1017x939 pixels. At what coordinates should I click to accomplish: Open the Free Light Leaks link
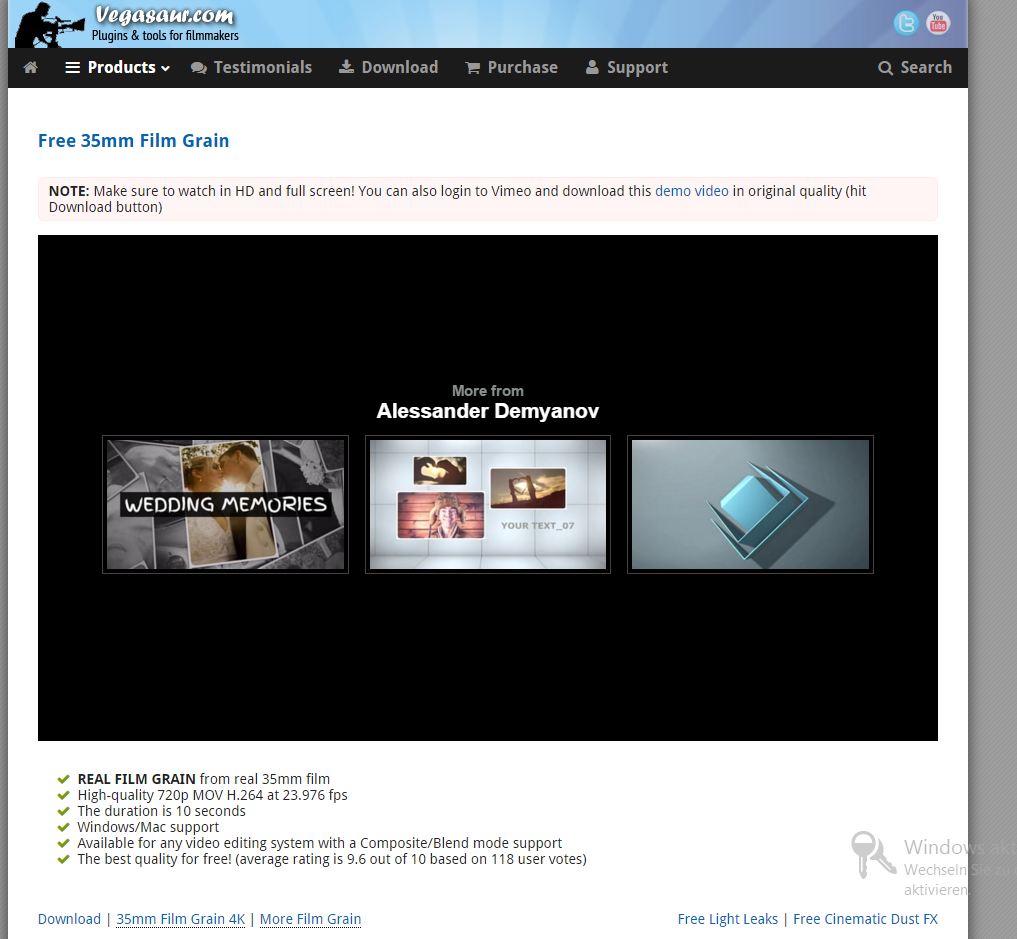[728, 919]
